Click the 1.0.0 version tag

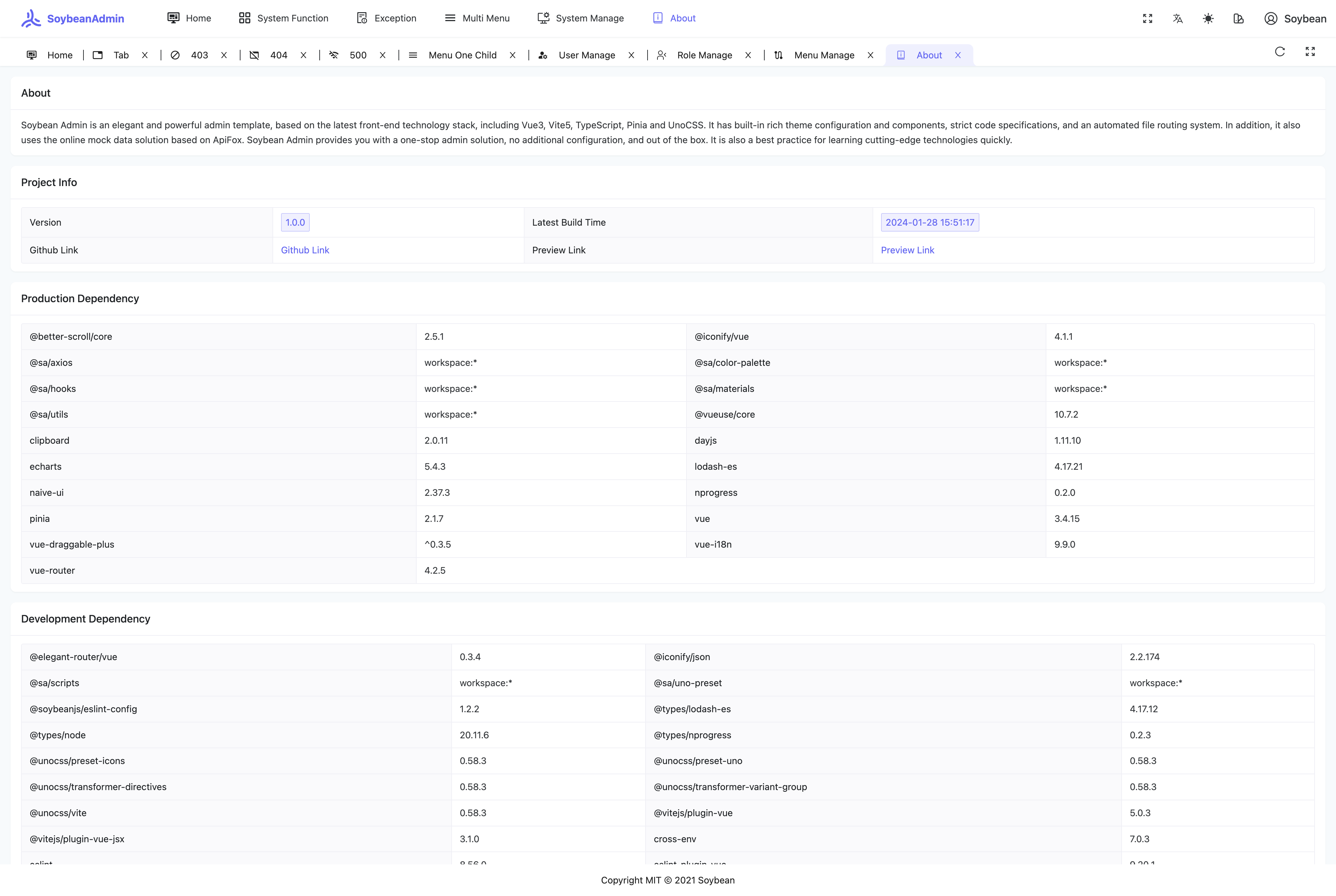pyautogui.click(x=295, y=222)
